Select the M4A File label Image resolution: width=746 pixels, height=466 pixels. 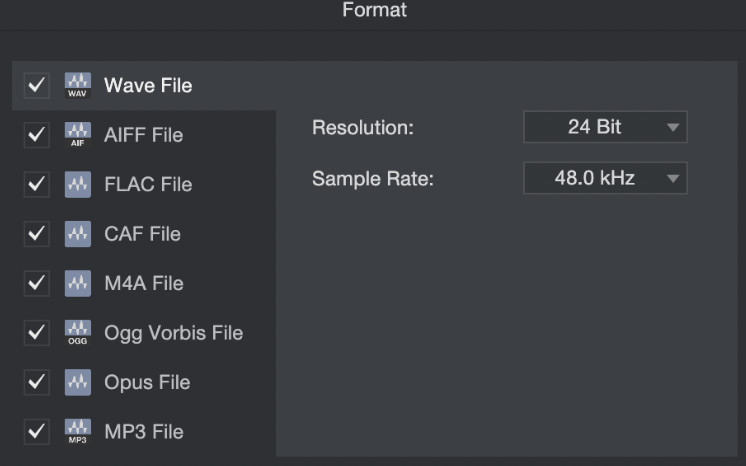click(144, 284)
